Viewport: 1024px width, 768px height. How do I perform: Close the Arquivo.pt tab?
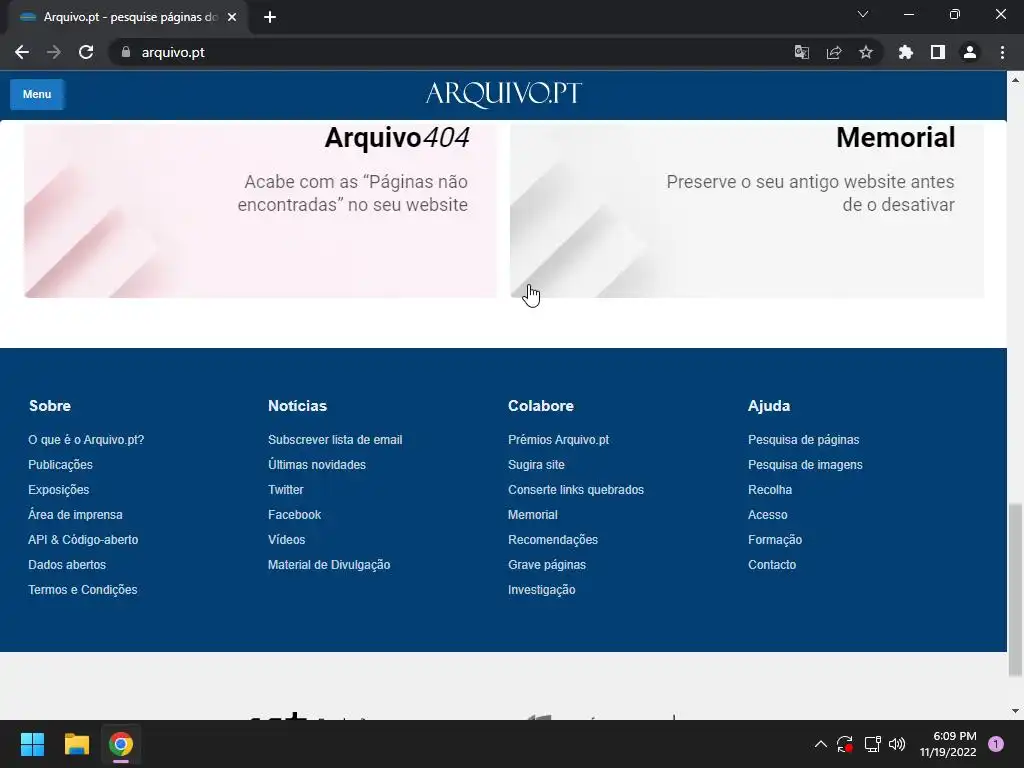tap(232, 17)
